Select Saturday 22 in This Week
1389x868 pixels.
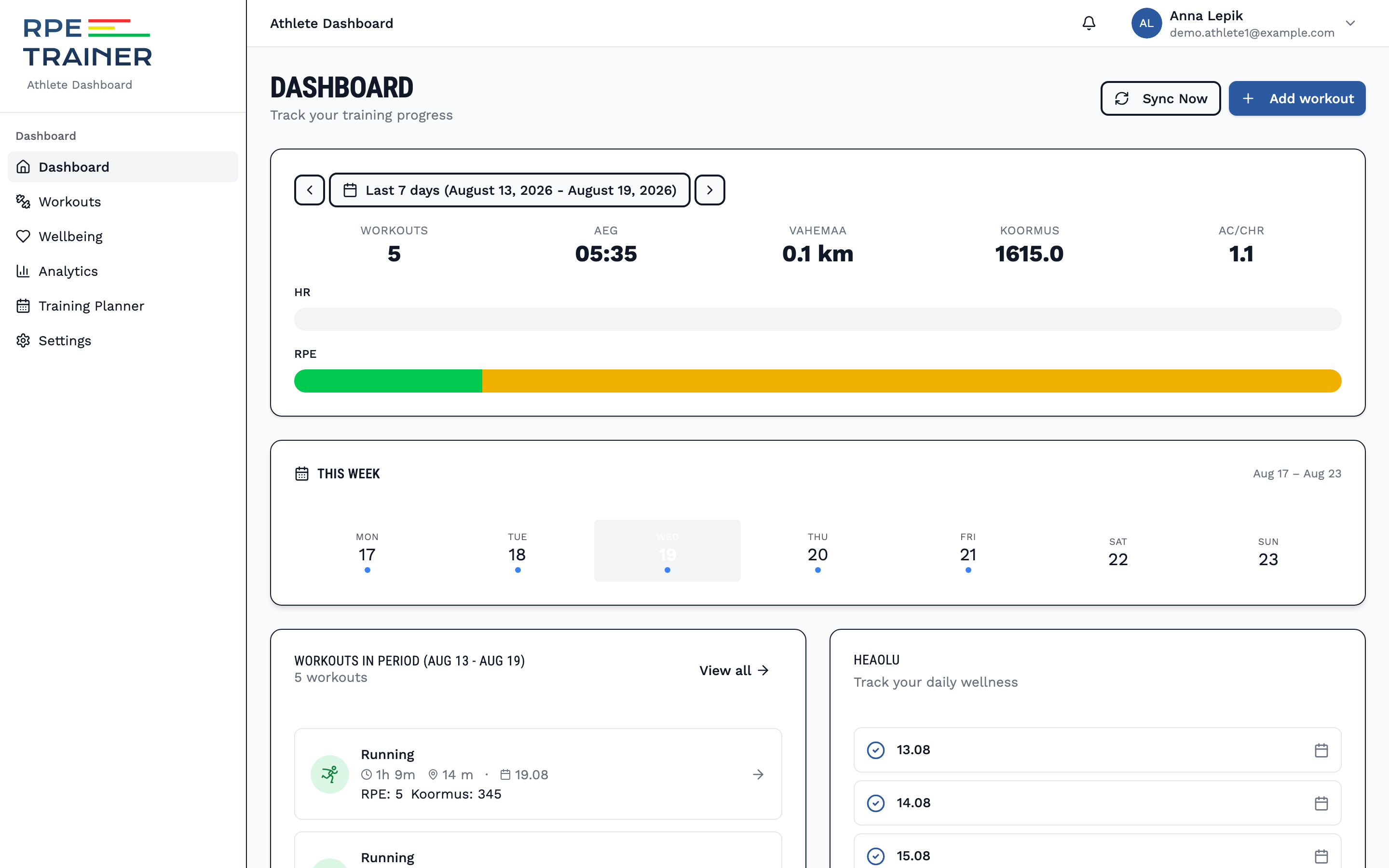point(1118,551)
